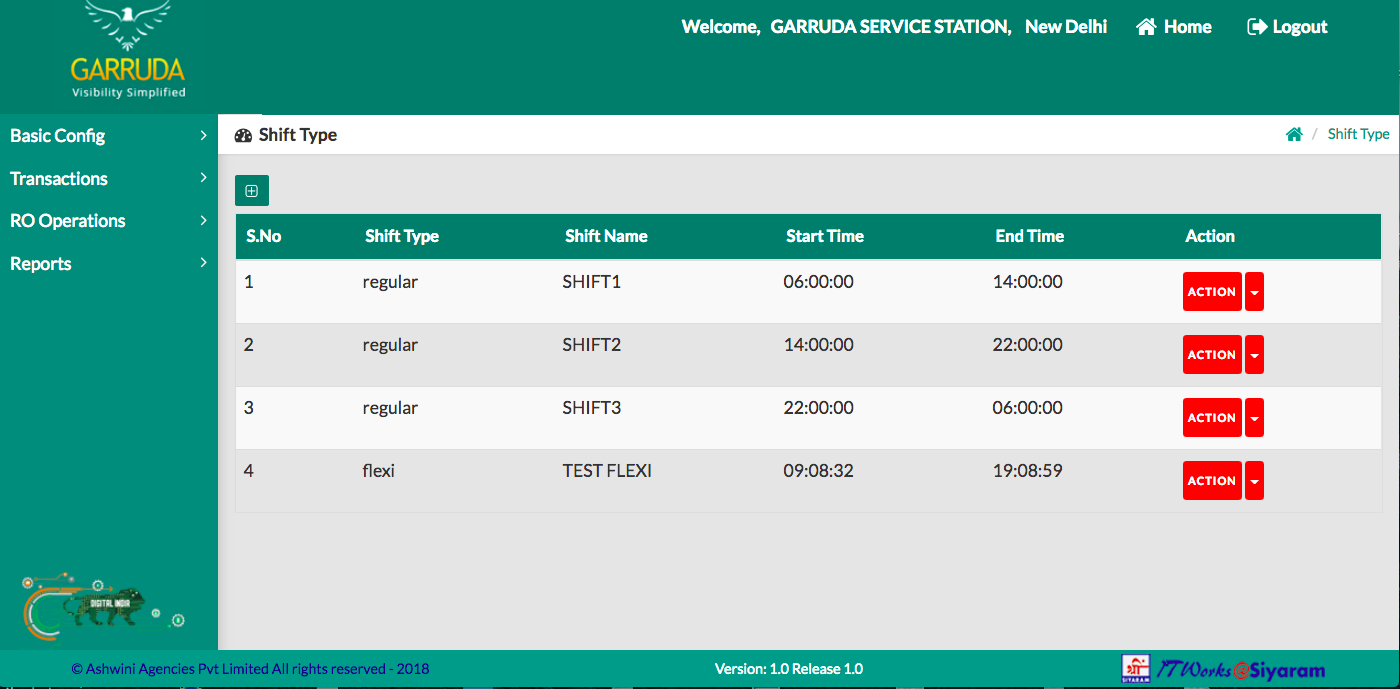The height and width of the screenshot is (689, 1400).
Task: Click the Action column header
Action: point(1210,237)
